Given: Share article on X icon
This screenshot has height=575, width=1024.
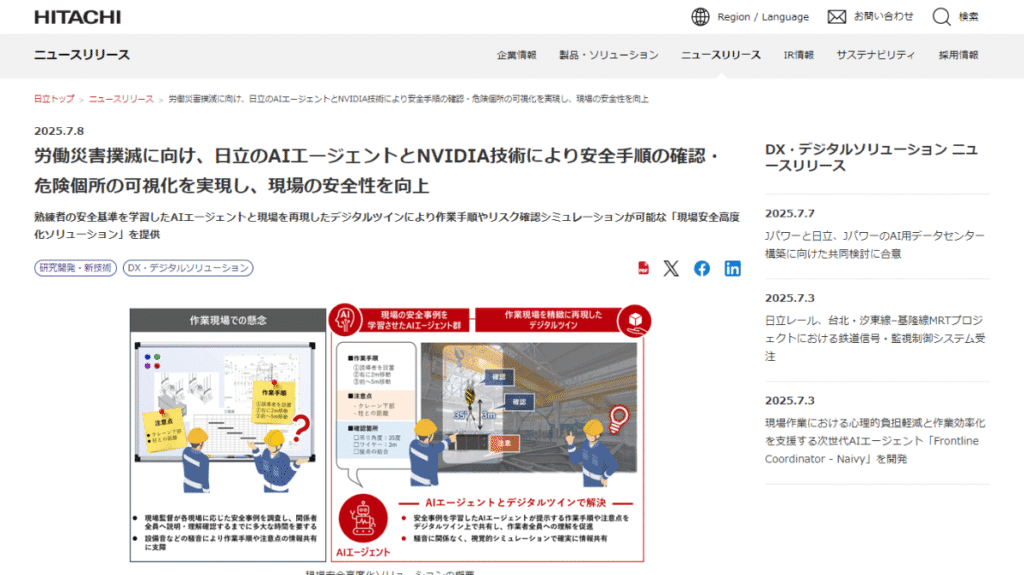Looking at the screenshot, I should coord(671,269).
